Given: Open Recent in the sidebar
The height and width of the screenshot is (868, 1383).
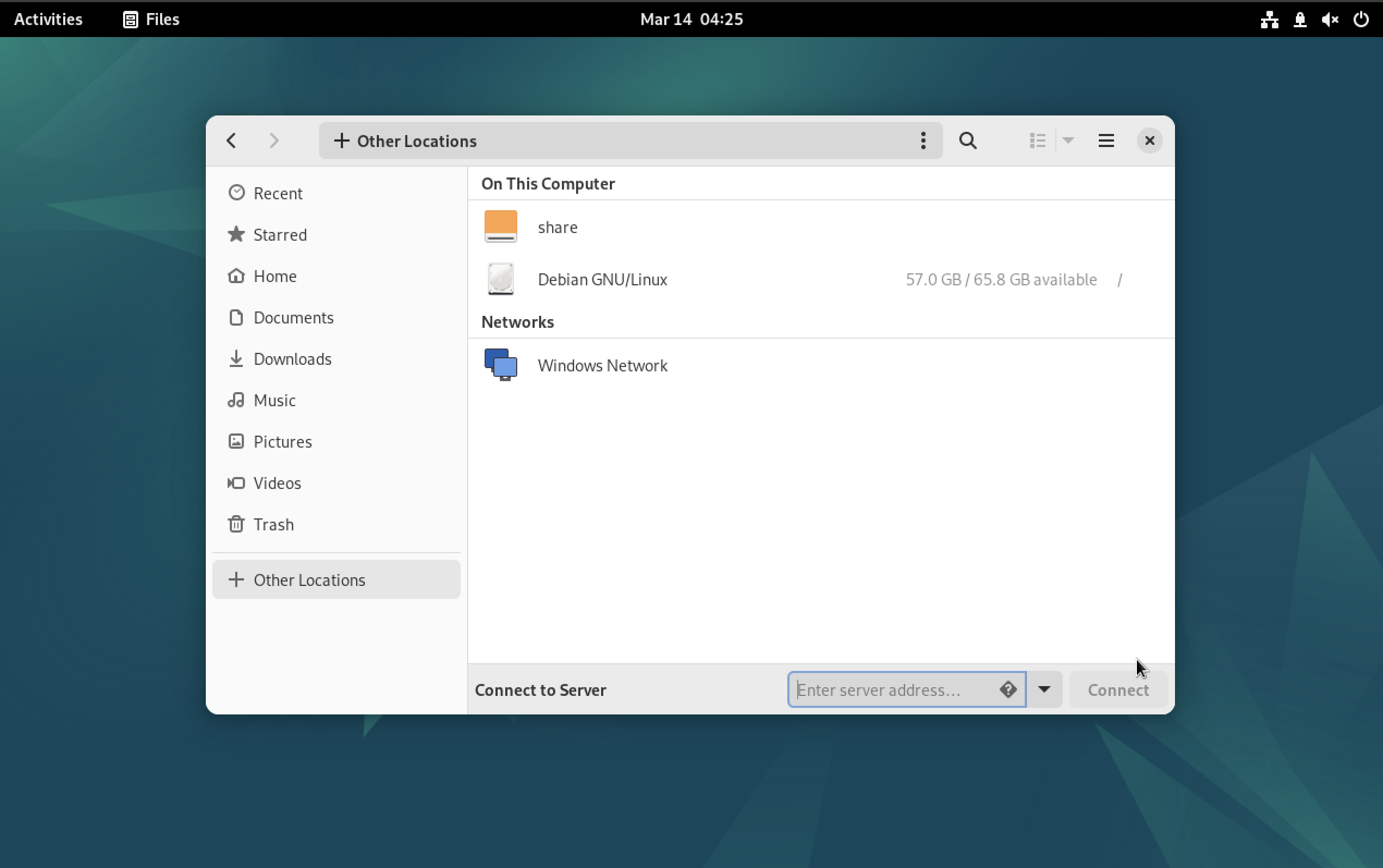Looking at the screenshot, I should point(336,193).
